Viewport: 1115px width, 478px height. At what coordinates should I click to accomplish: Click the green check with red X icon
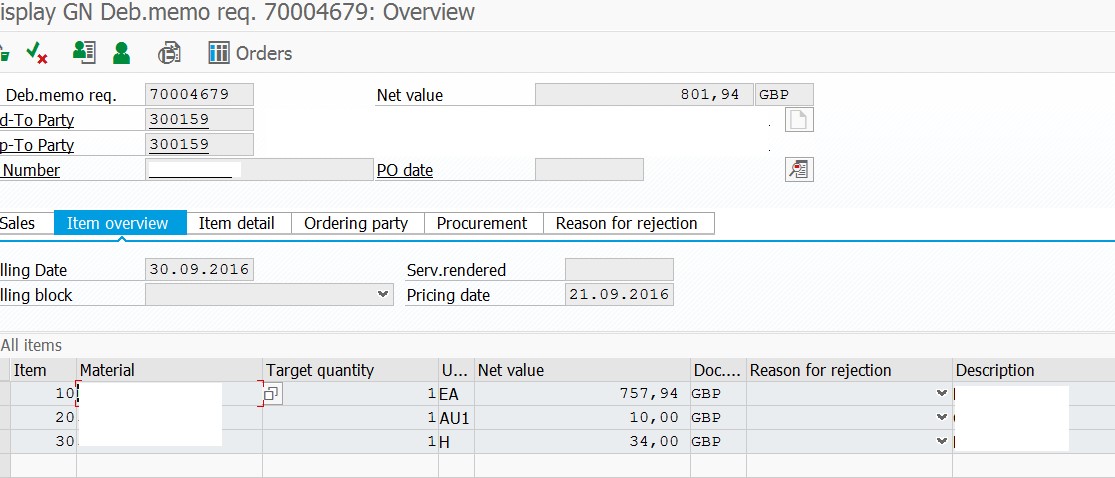37,53
